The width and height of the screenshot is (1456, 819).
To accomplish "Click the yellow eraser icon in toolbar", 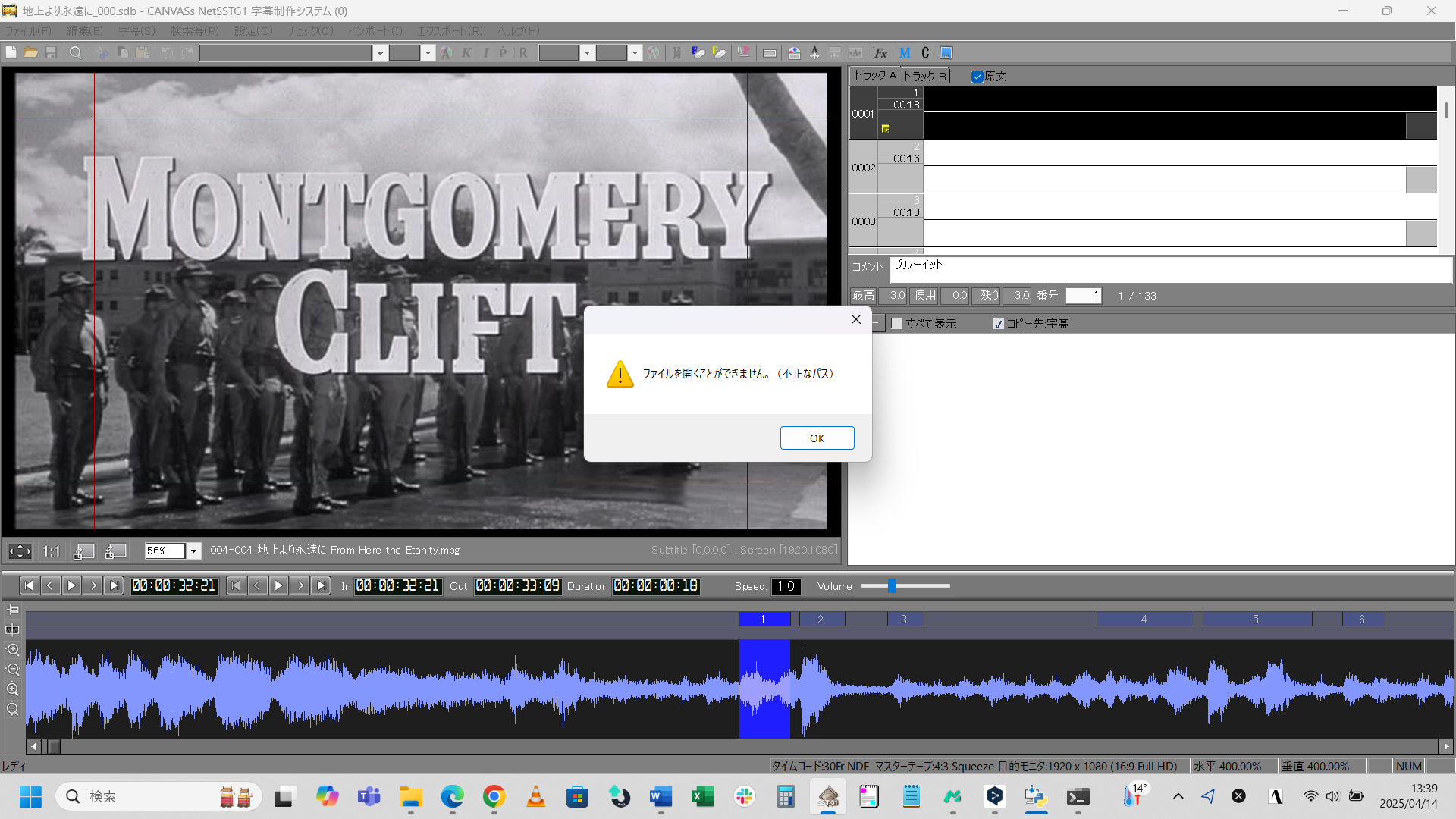I will [x=719, y=52].
